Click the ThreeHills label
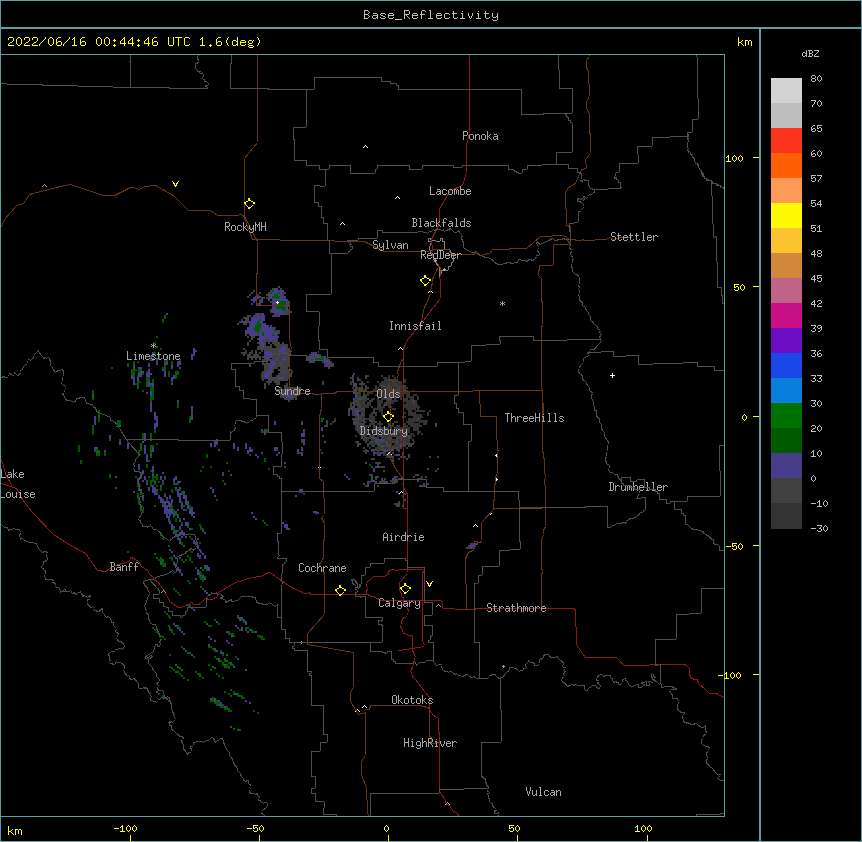This screenshot has height=842, width=862. 534,418
